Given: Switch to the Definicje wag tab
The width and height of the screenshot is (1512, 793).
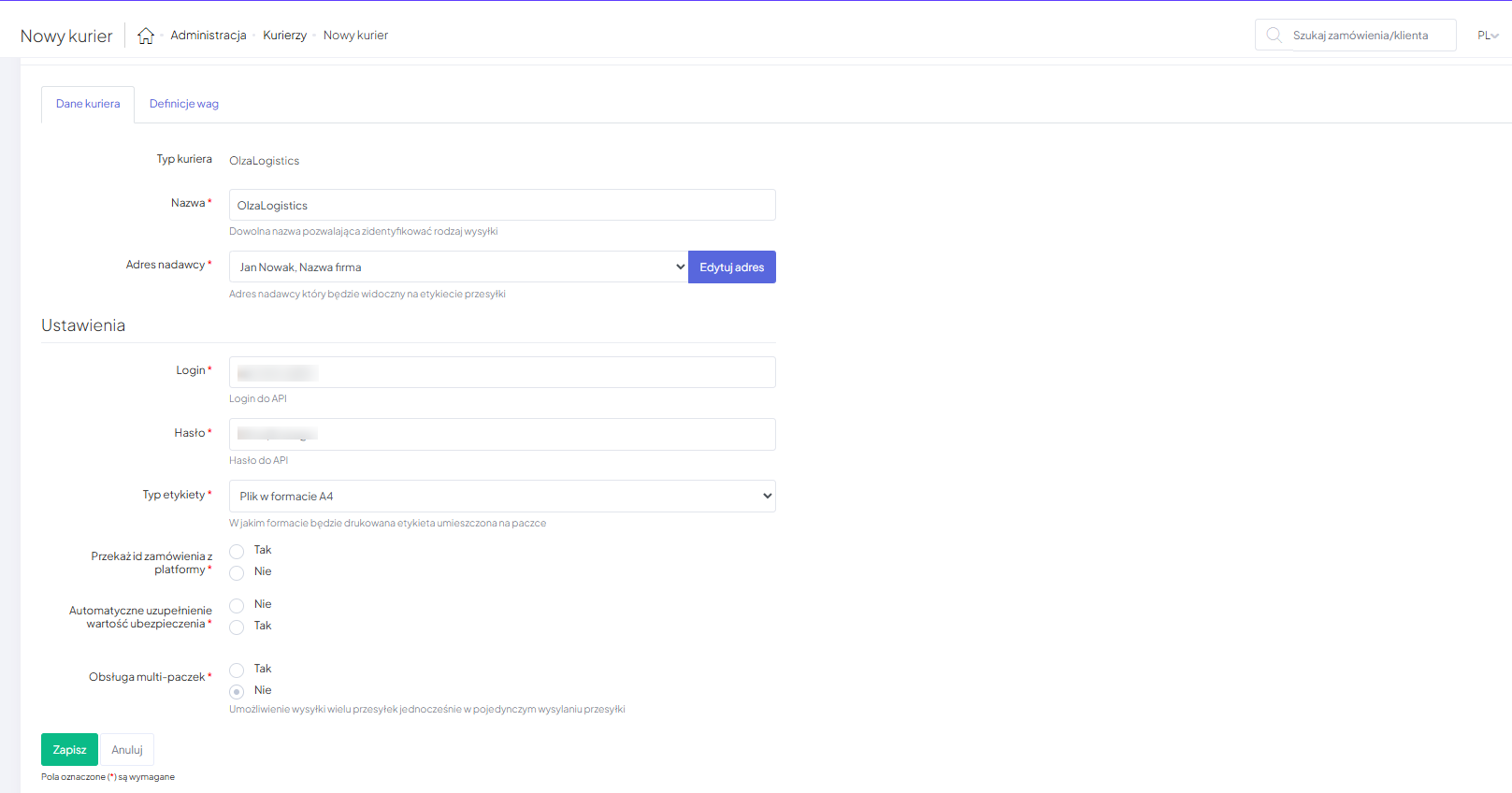Looking at the screenshot, I should coord(183,104).
